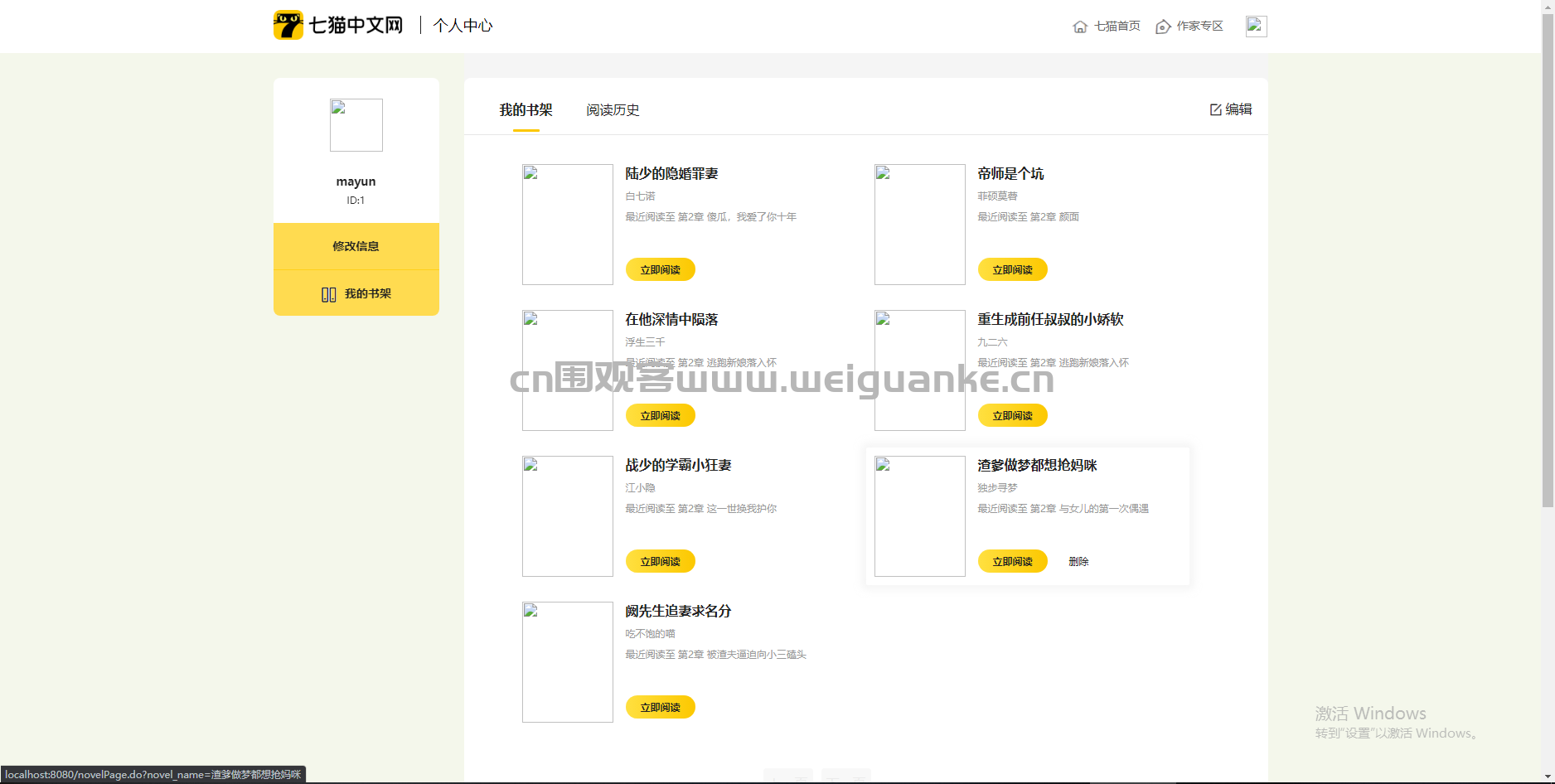This screenshot has height=784, width=1555.
Task: Open cover of 在他深情中陨落
Action: (568, 370)
